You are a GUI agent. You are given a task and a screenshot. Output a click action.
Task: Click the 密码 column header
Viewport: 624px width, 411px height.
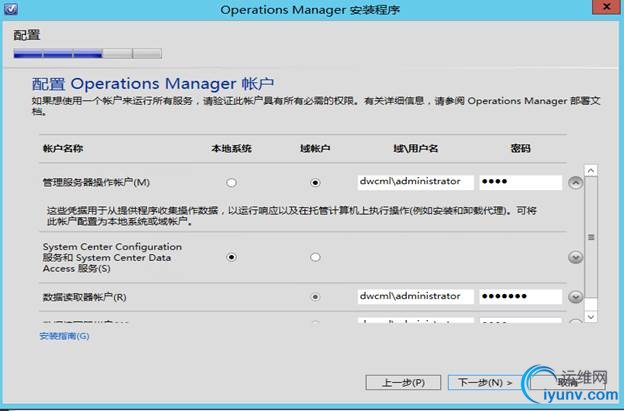[x=521, y=149]
